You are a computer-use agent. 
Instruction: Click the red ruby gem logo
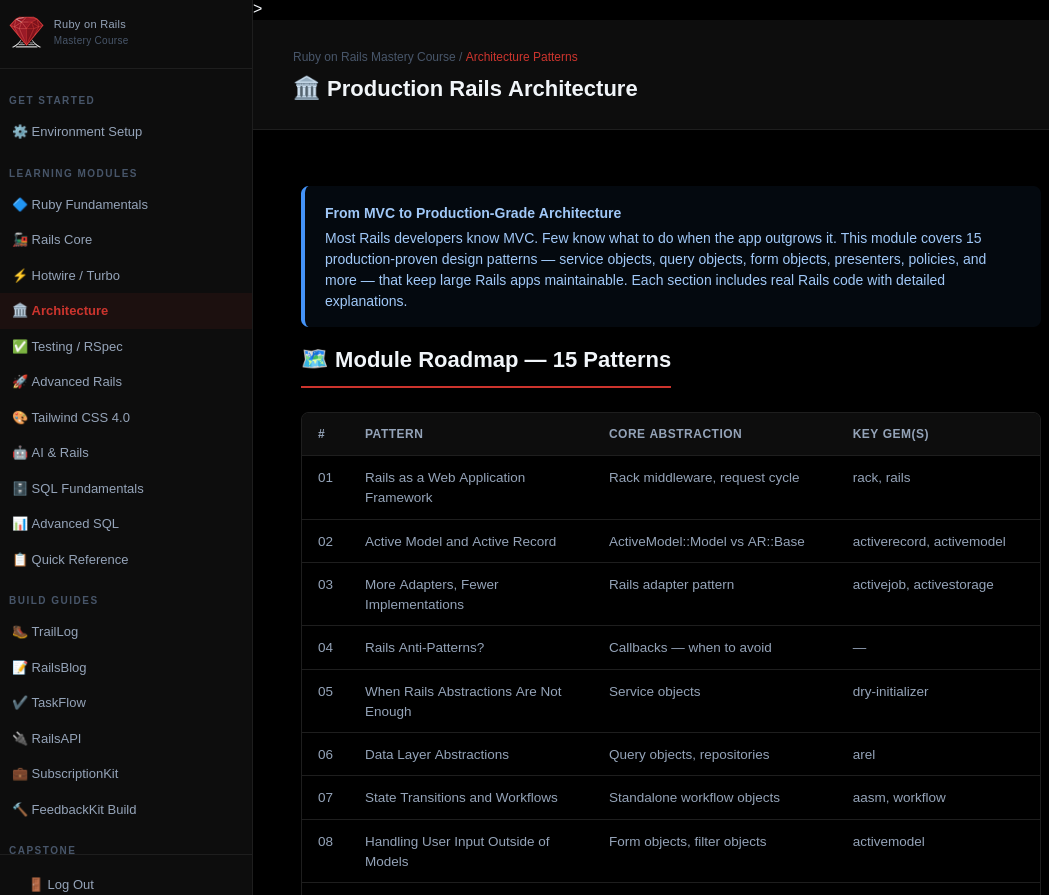(x=27, y=32)
